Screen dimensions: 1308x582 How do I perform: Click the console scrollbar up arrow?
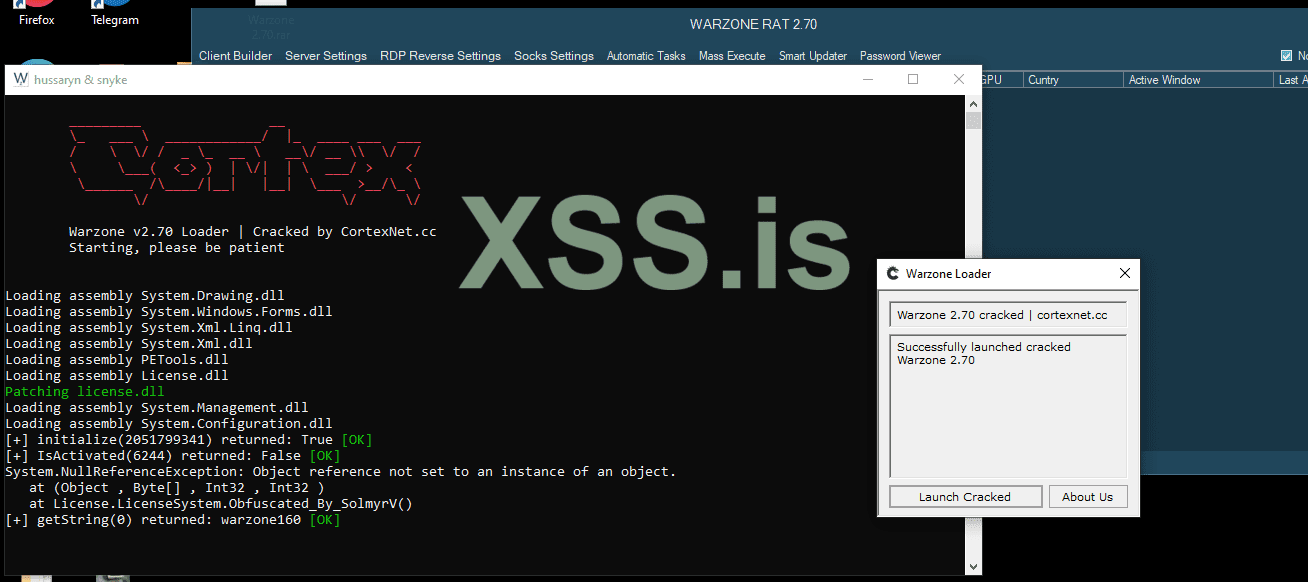[973, 104]
